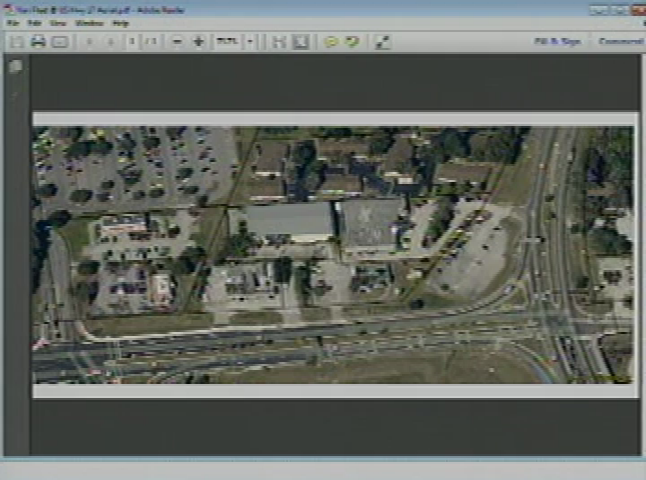Click the Save file toolbar icon
Screen dimensions: 646x480
(x=16, y=42)
